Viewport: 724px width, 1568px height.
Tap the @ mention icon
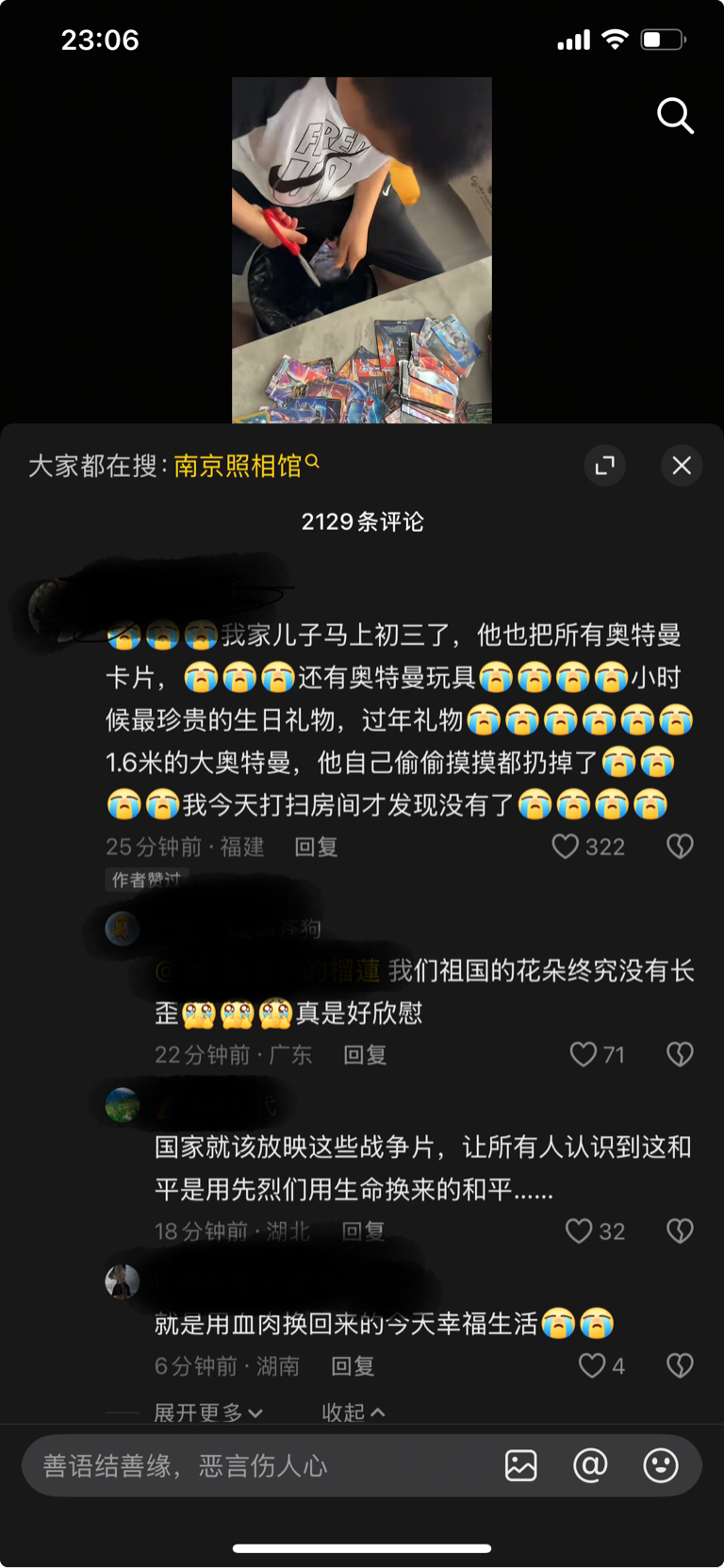pyautogui.click(x=590, y=1465)
